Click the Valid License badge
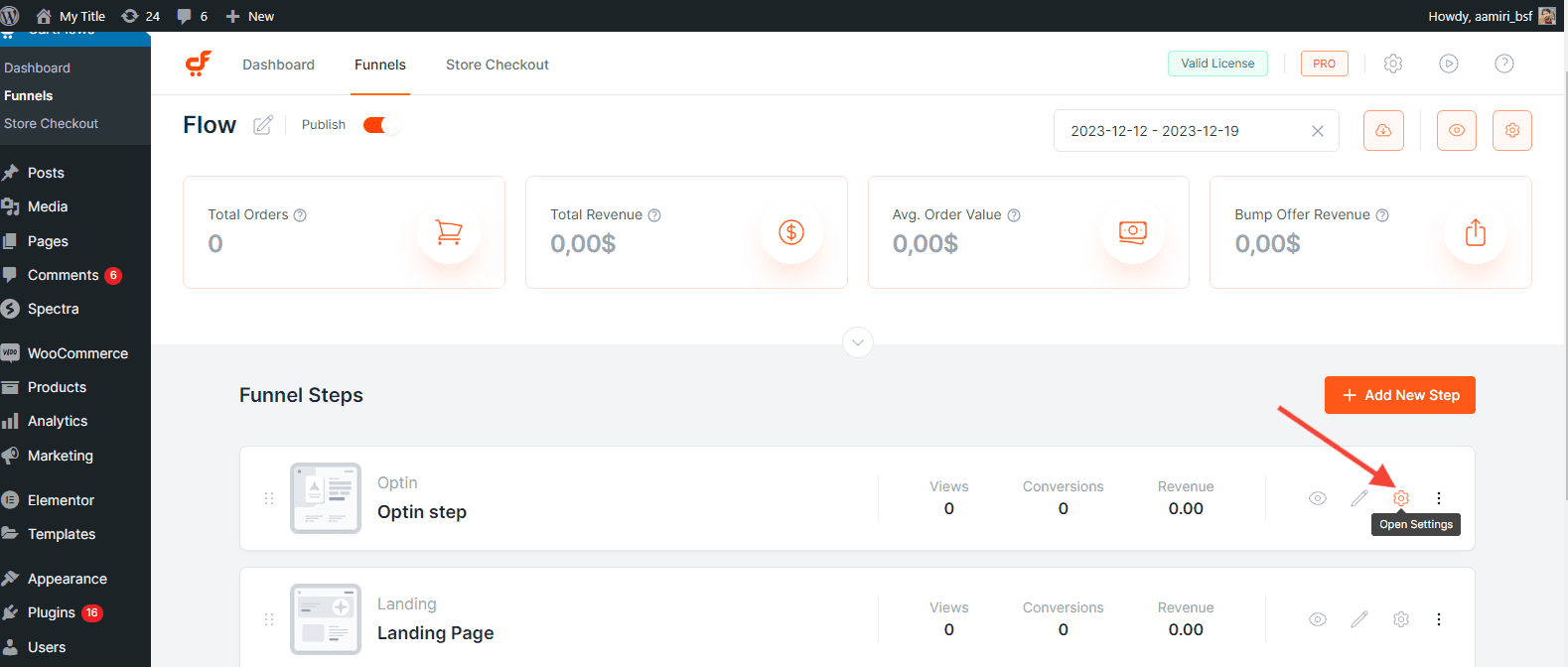This screenshot has width=1568, height=667. pyautogui.click(x=1217, y=64)
